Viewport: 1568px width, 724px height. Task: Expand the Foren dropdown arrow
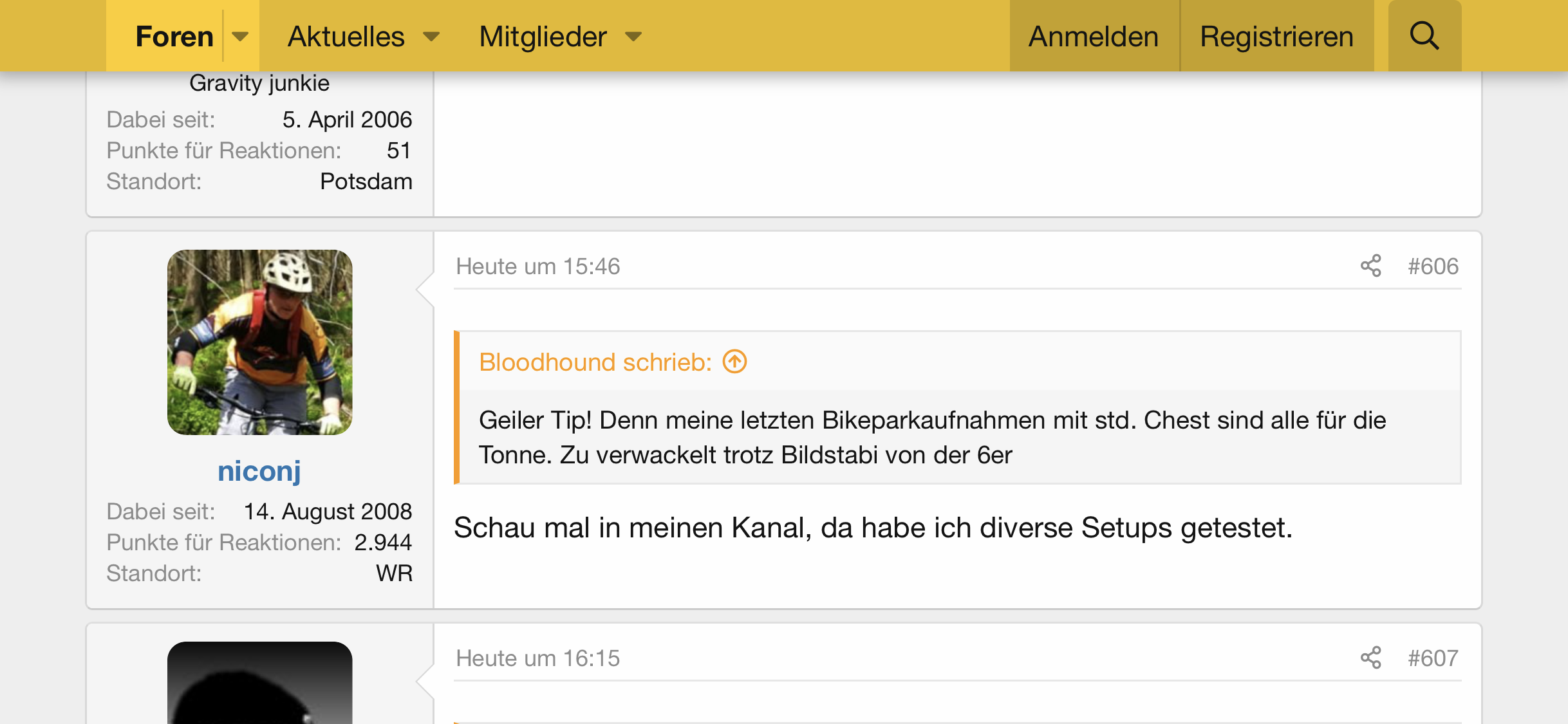tap(241, 36)
